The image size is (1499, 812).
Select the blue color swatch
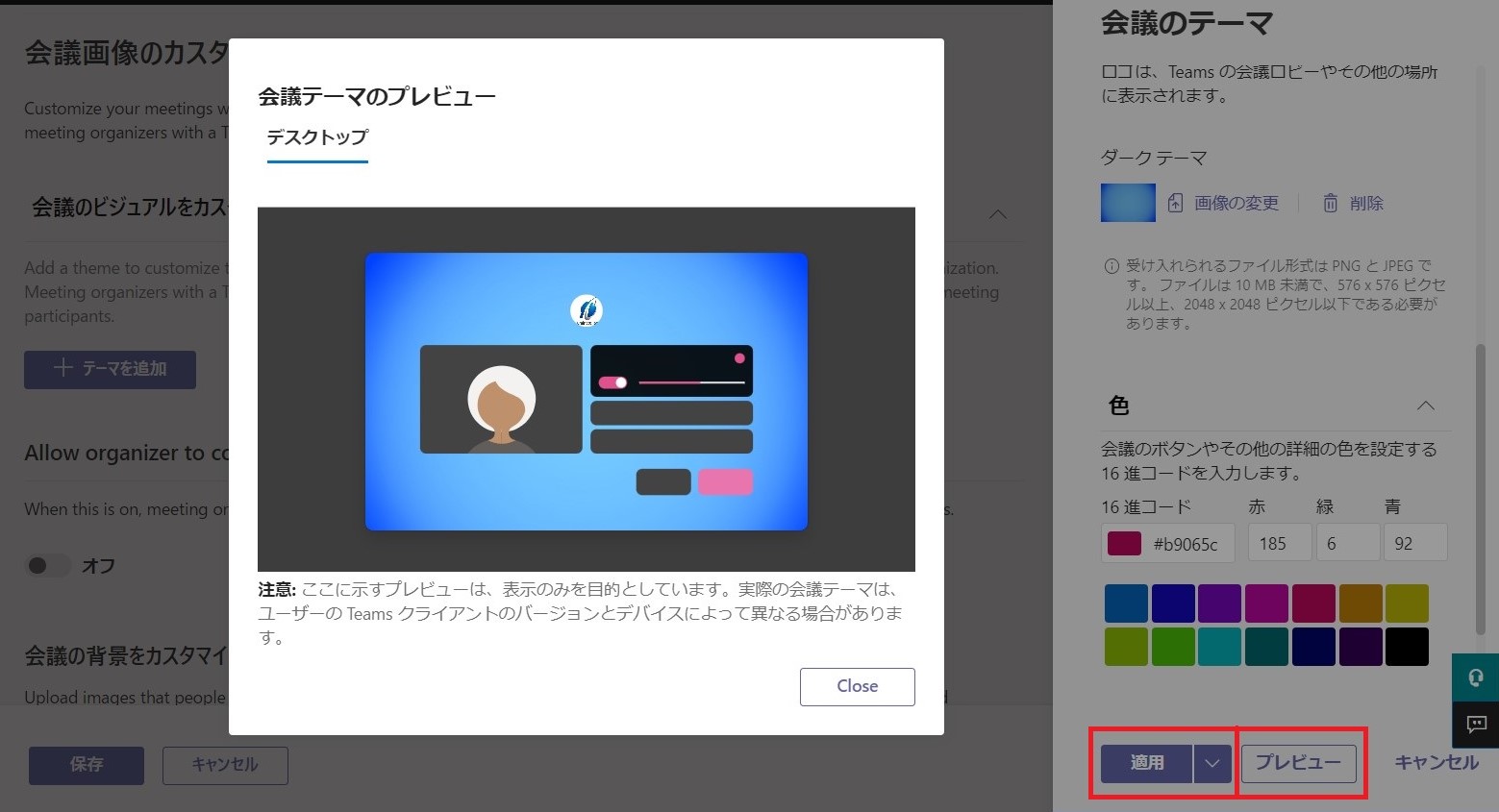(x=1126, y=603)
